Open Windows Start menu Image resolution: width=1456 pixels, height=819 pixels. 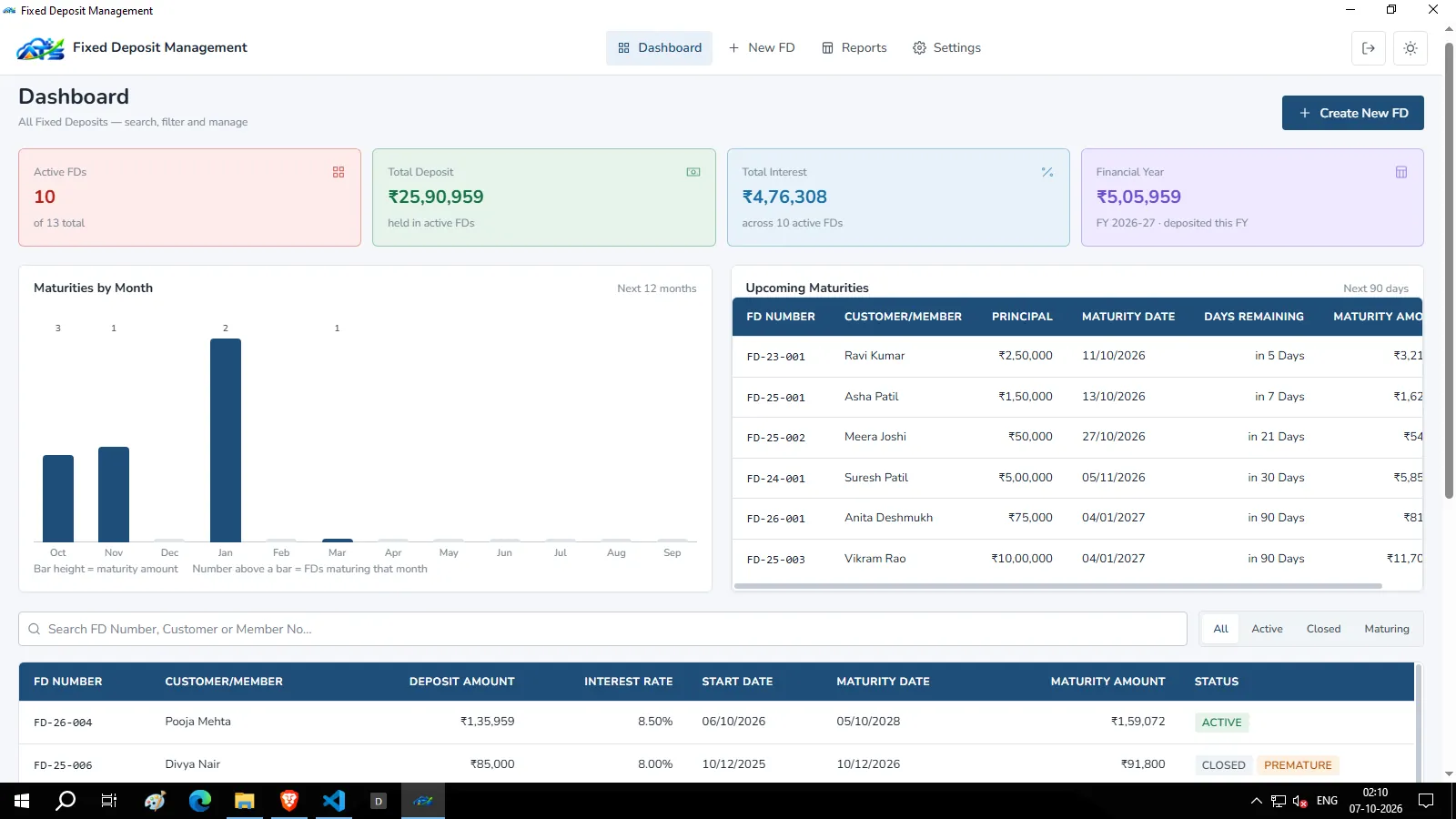click(x=22, y=801)
